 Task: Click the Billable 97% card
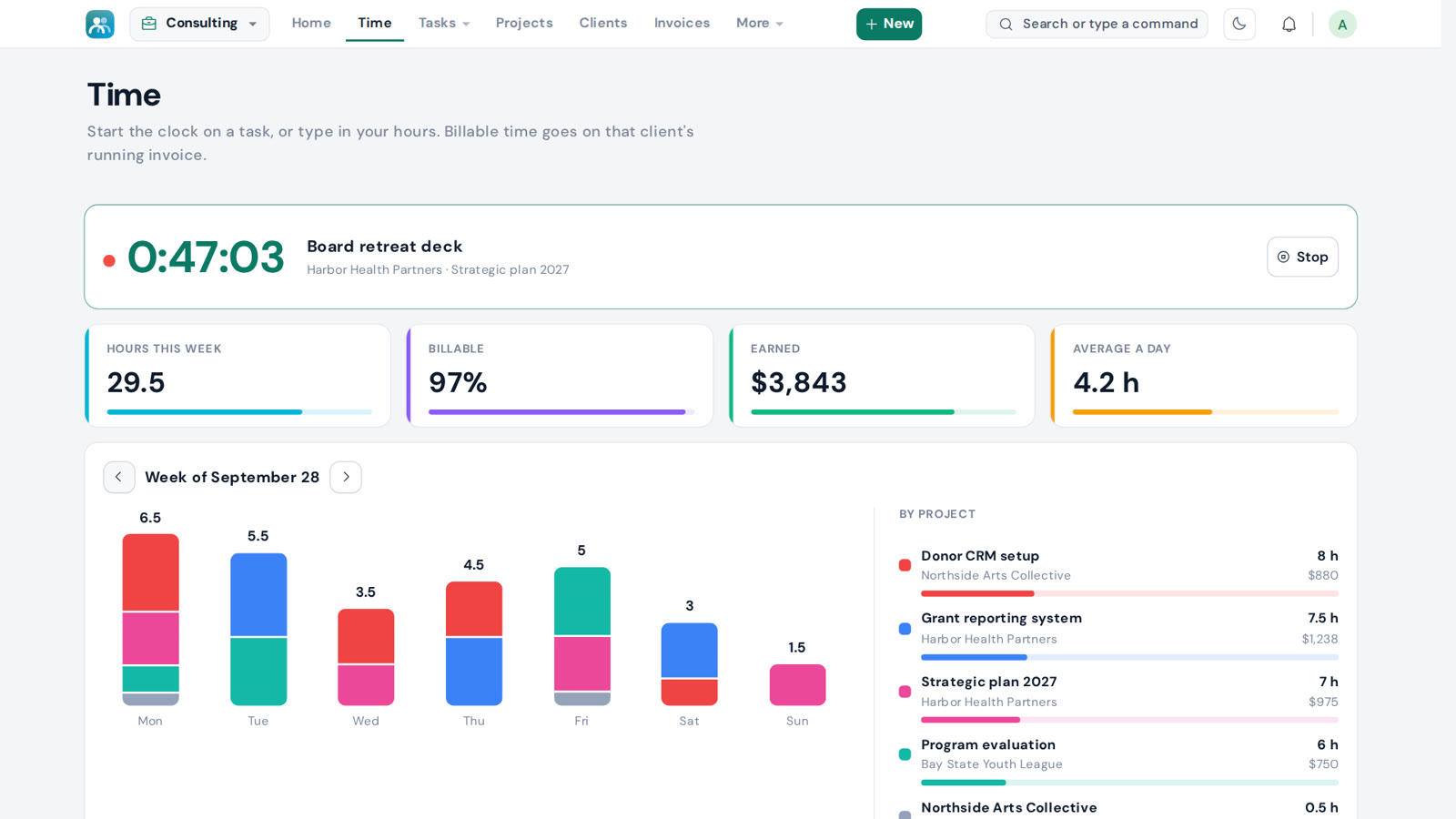pos(560,376)
